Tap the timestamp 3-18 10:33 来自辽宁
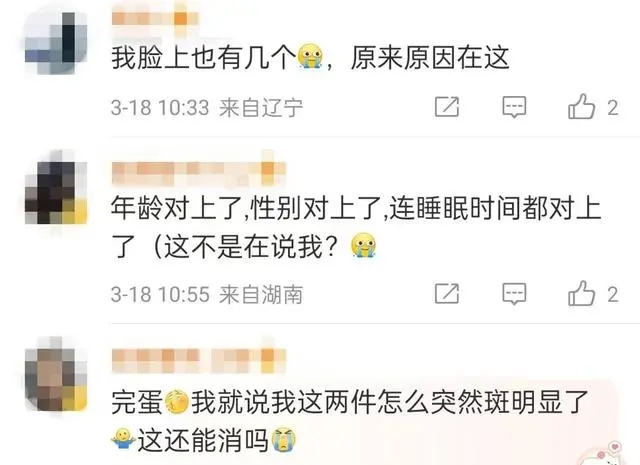The width and height of the screenshot is (640, 465). tap(207, 108)
